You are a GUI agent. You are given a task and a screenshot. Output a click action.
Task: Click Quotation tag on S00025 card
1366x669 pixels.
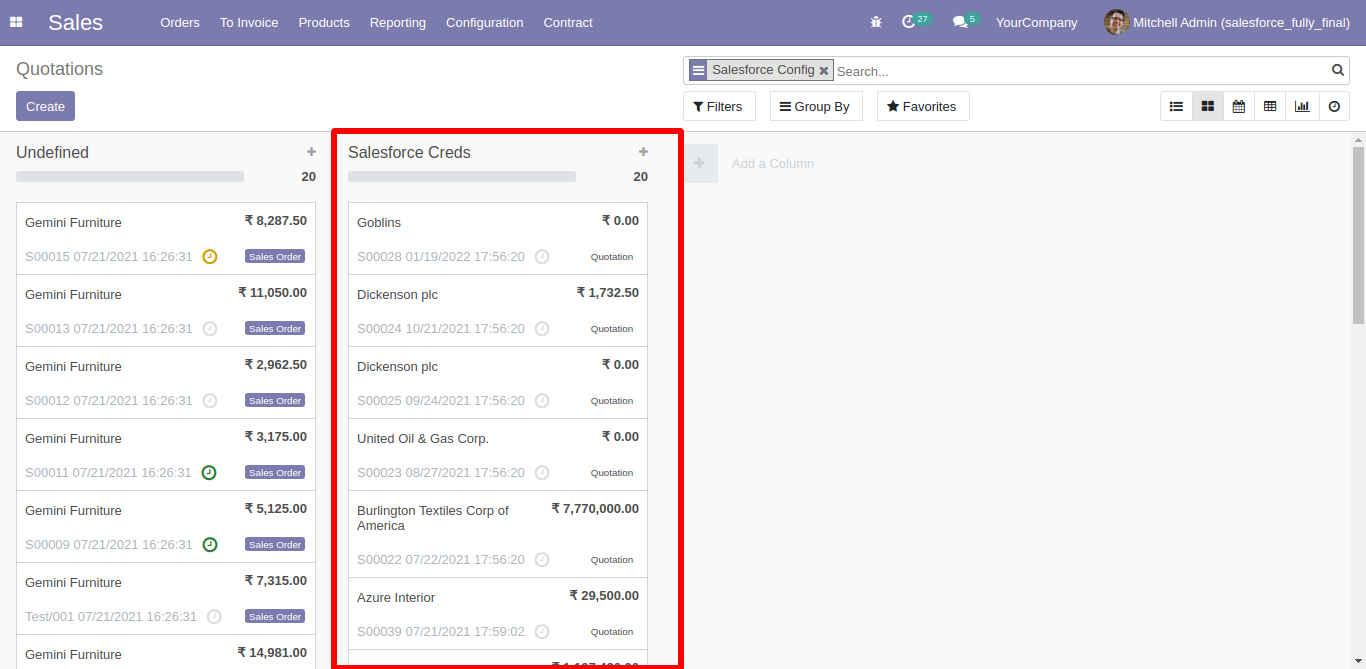[612, 400]
